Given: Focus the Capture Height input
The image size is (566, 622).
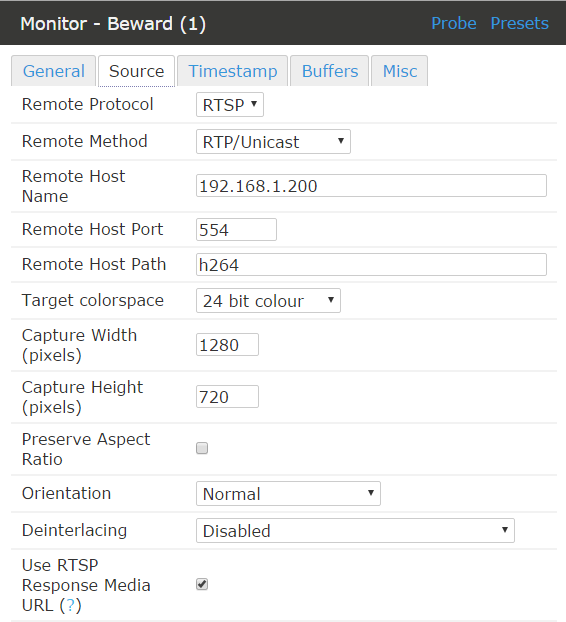Looking at the screenshot, I should [x=227, y=397].
